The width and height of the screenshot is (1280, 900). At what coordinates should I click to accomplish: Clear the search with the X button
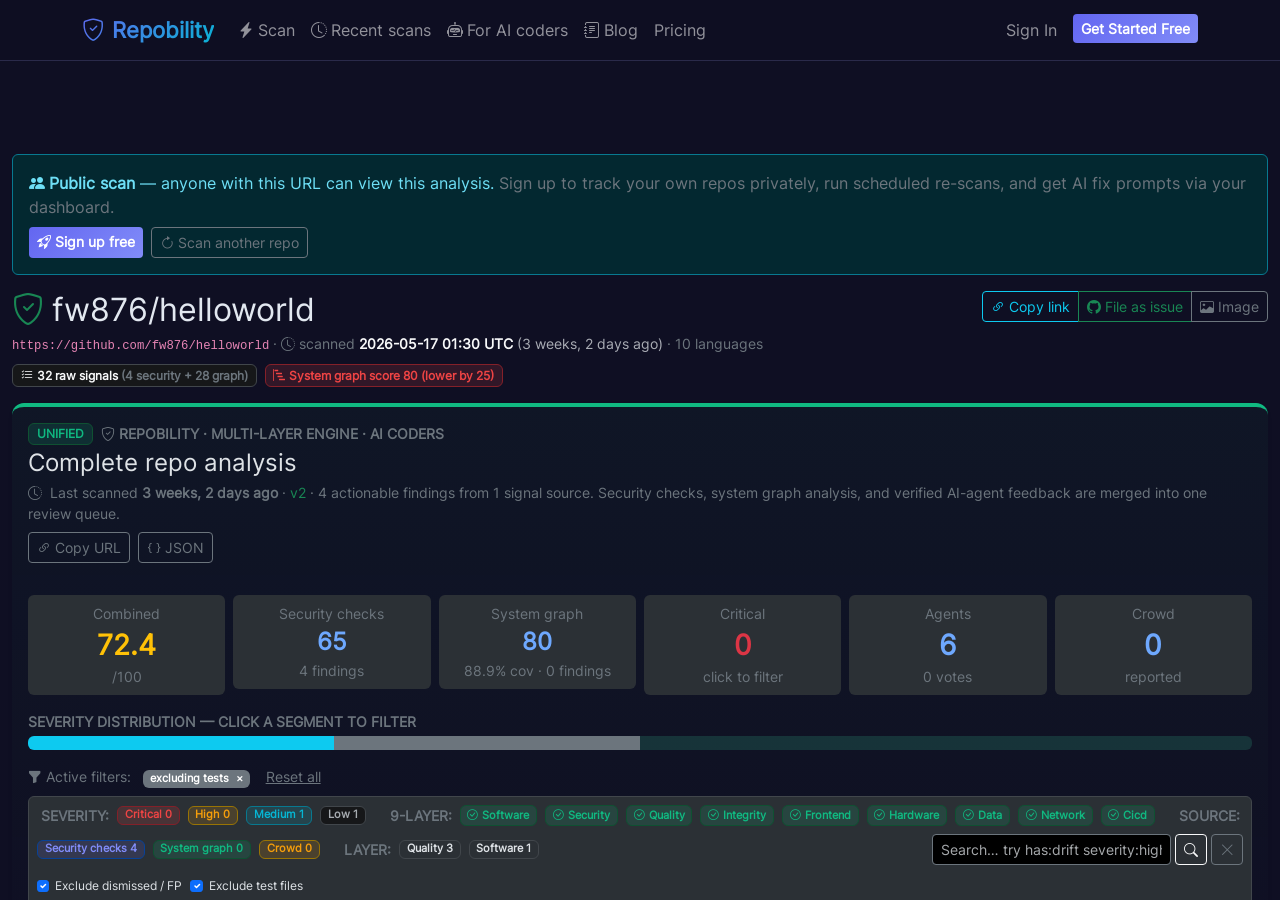[x=1227, y=850]
